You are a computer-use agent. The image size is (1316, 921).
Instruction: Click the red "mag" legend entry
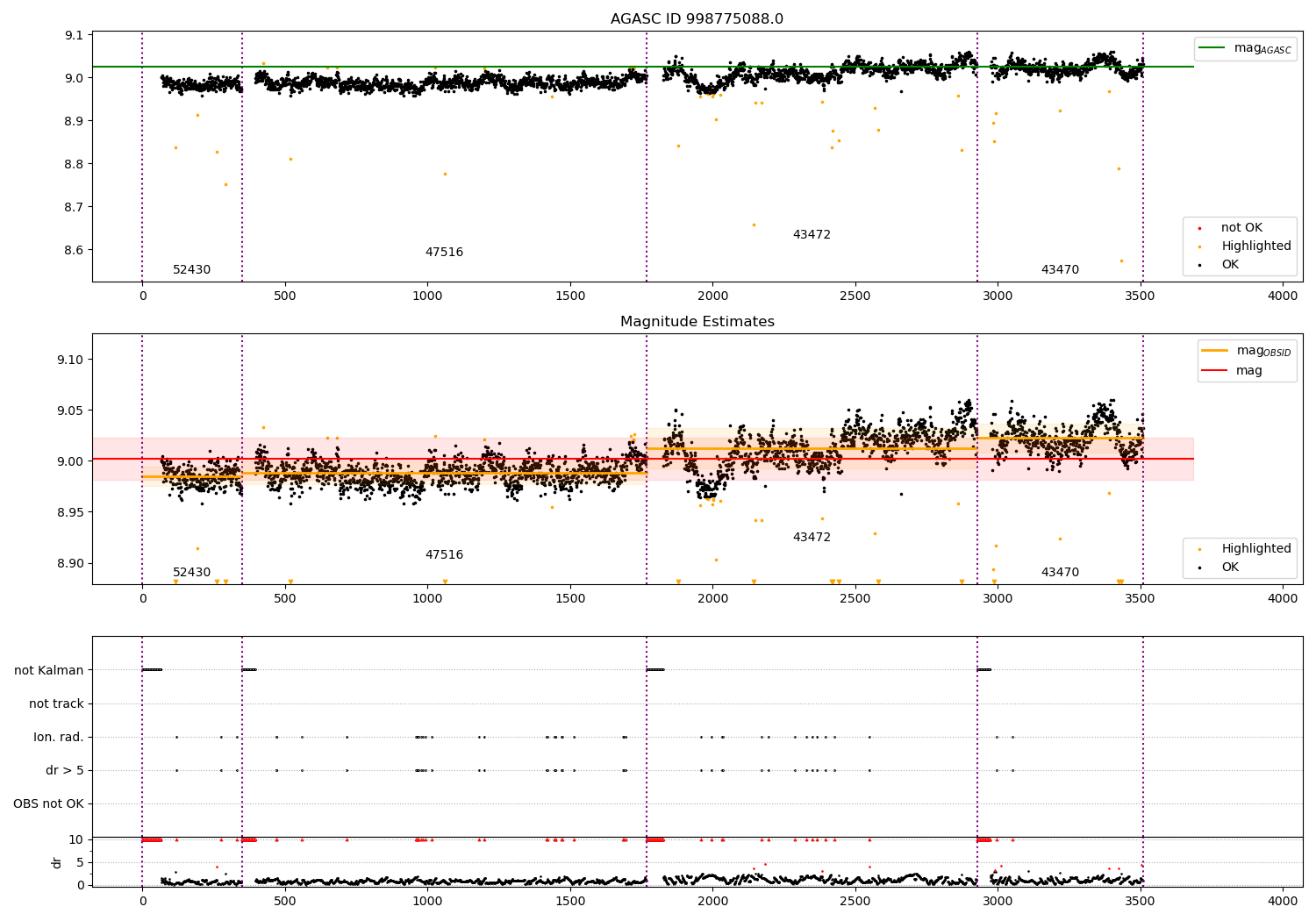[1233, 371]
